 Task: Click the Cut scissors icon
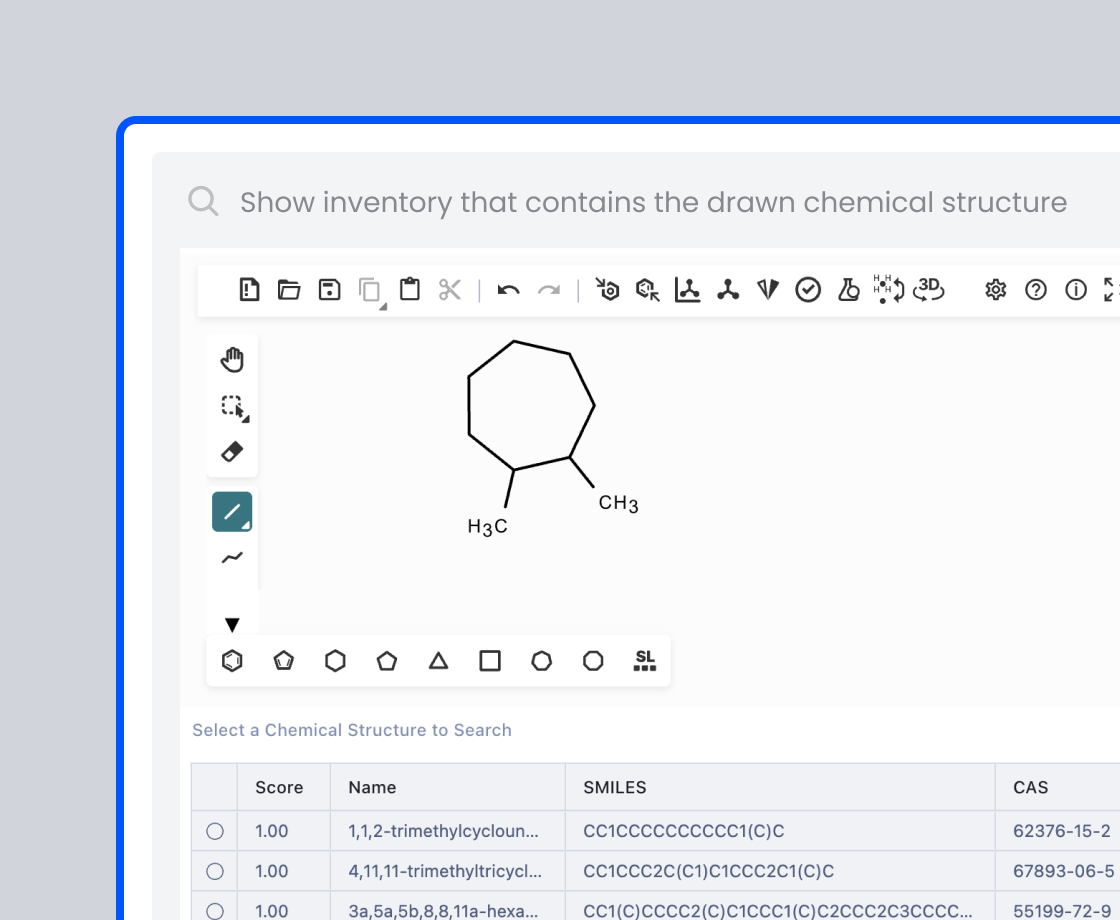click(450, 289)
